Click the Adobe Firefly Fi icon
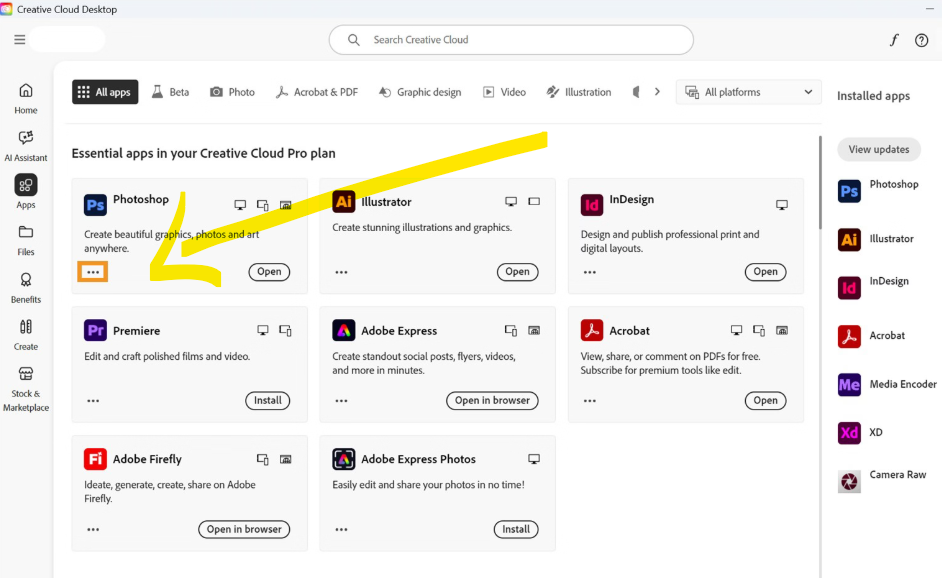Viewport: 942px width, 578px height. click(95, 459)
